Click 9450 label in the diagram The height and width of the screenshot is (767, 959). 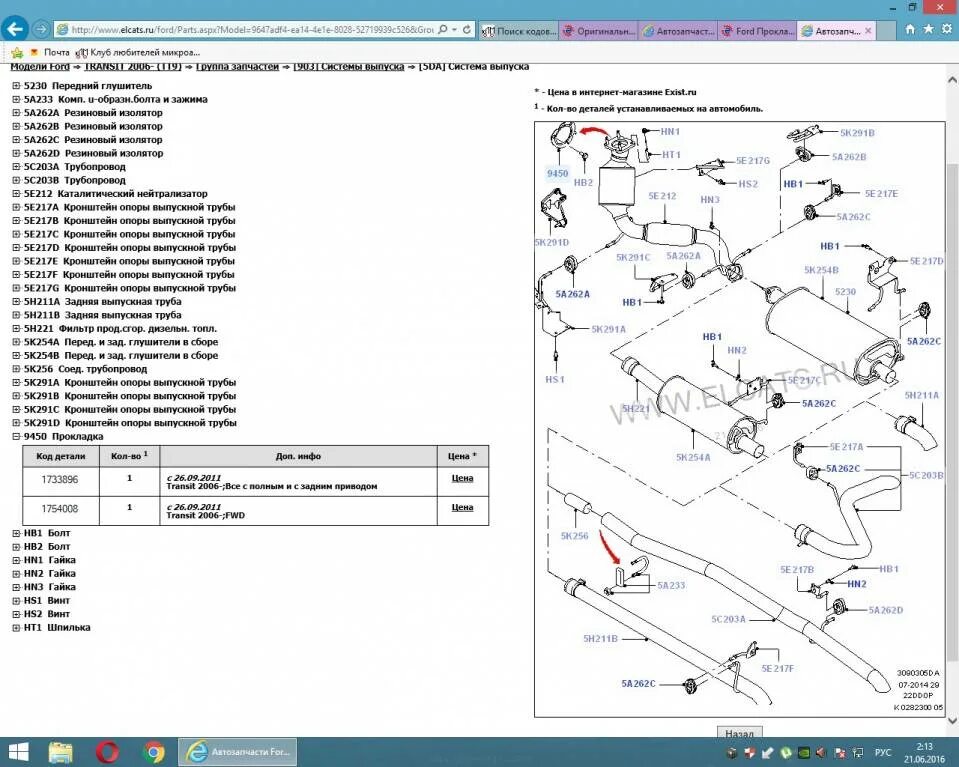point(557,174)
